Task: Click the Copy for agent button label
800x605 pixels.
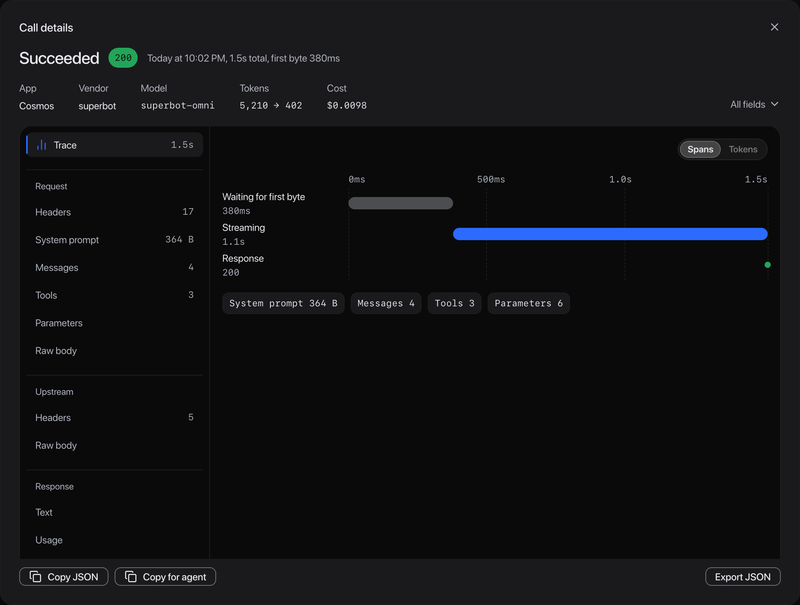Action: click(174, 577)
